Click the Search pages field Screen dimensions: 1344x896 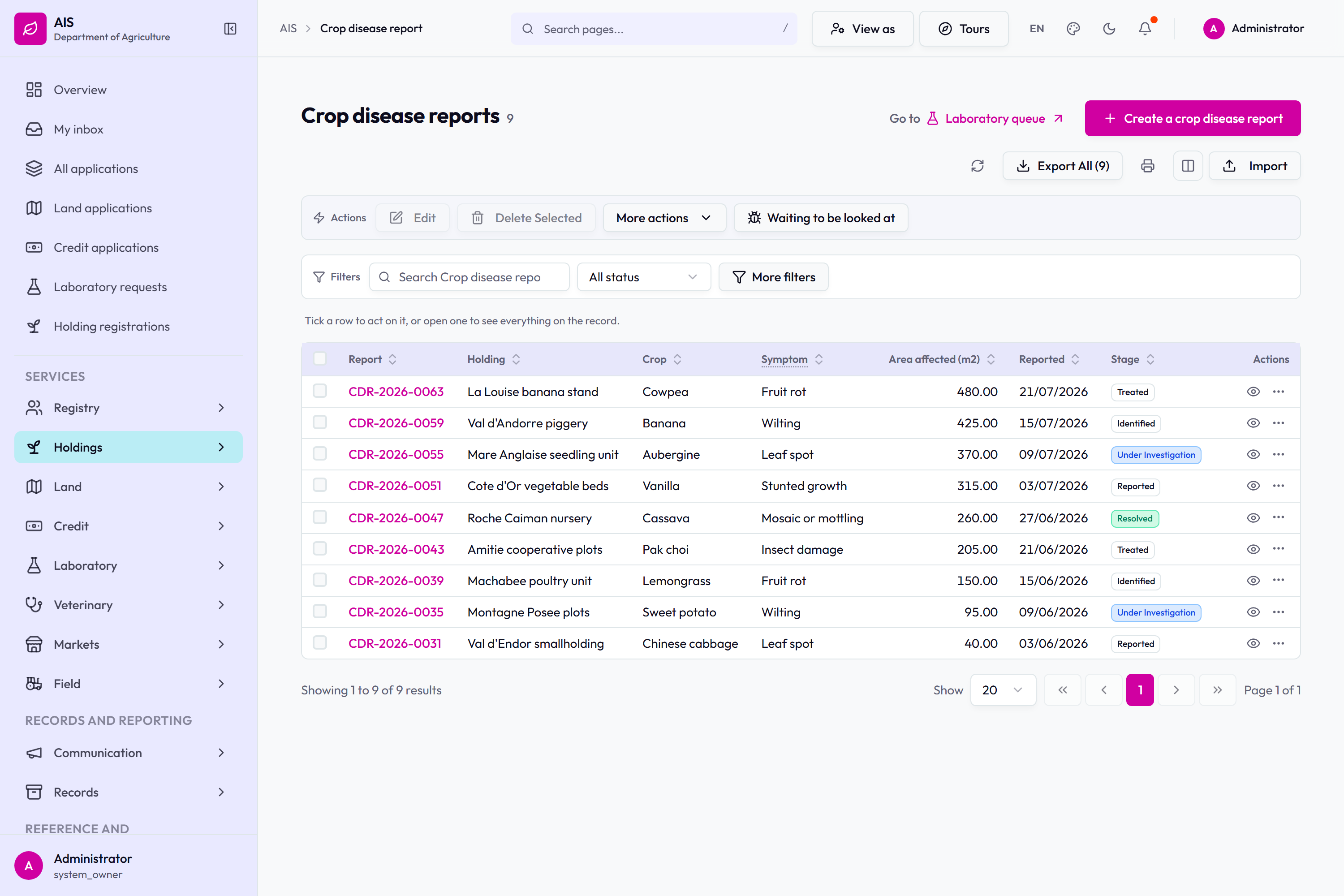point(654,29)
